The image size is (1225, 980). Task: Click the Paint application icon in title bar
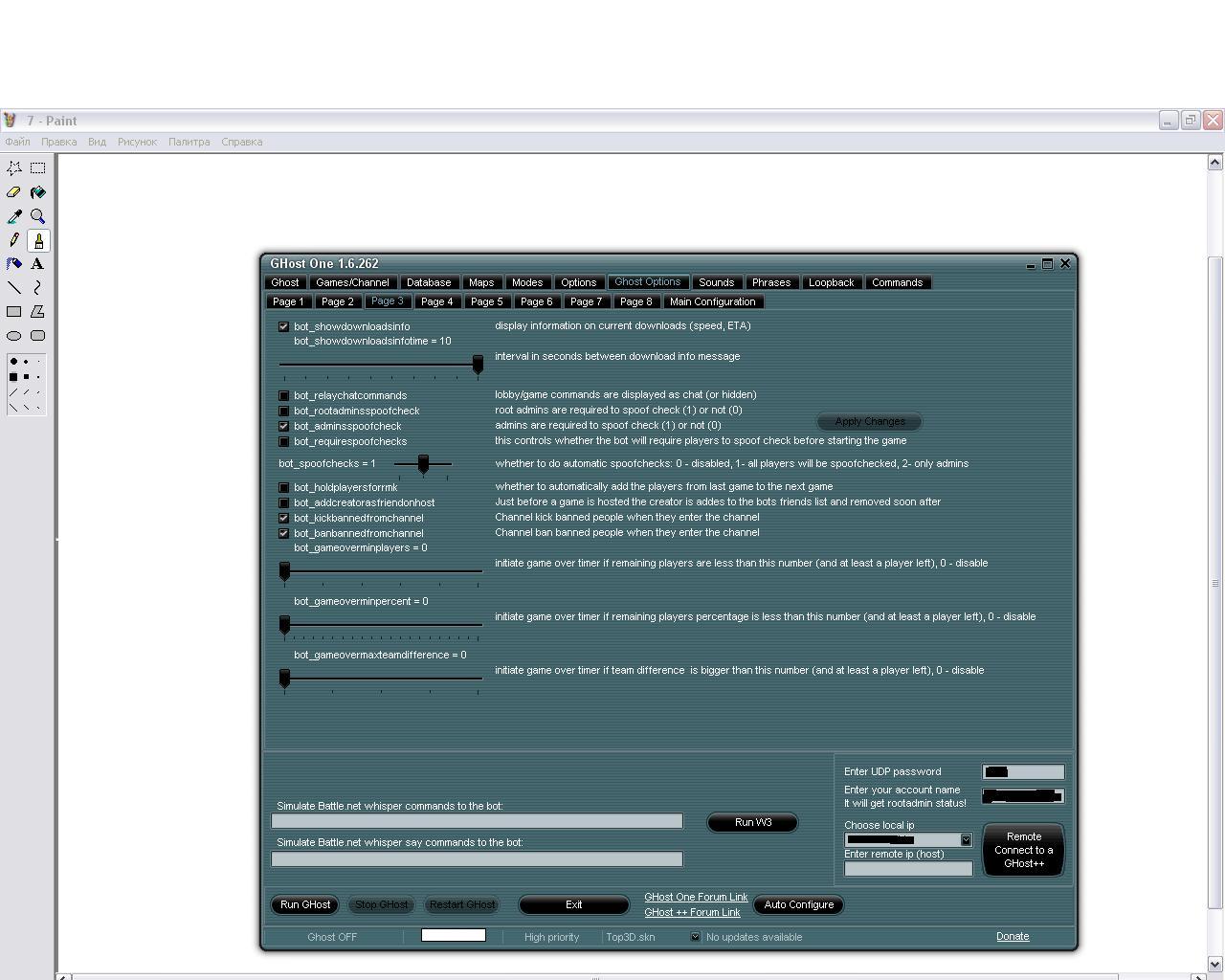(10, 121)
